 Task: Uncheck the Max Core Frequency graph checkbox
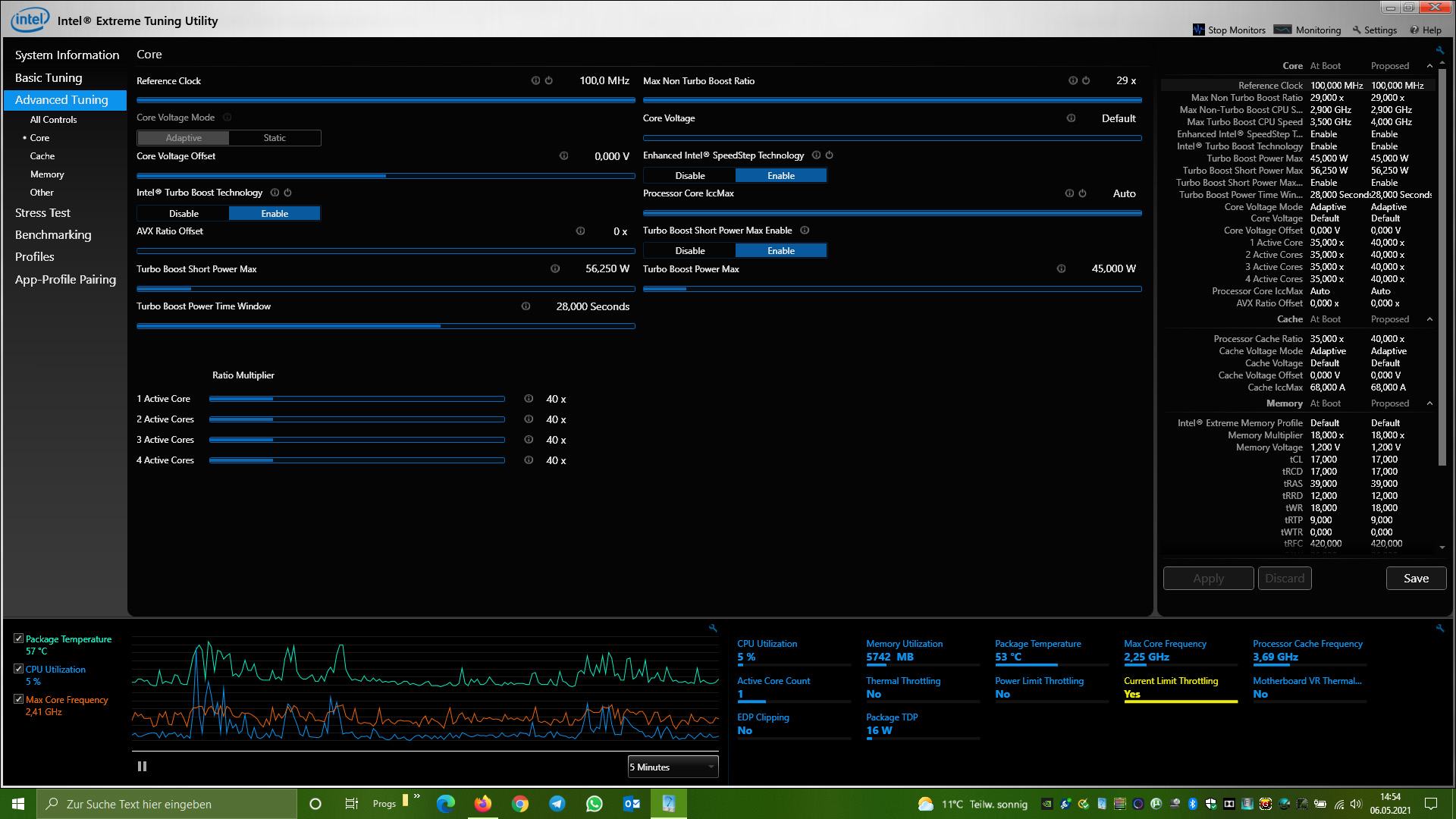pyautogui.click(x=19, y=699)
